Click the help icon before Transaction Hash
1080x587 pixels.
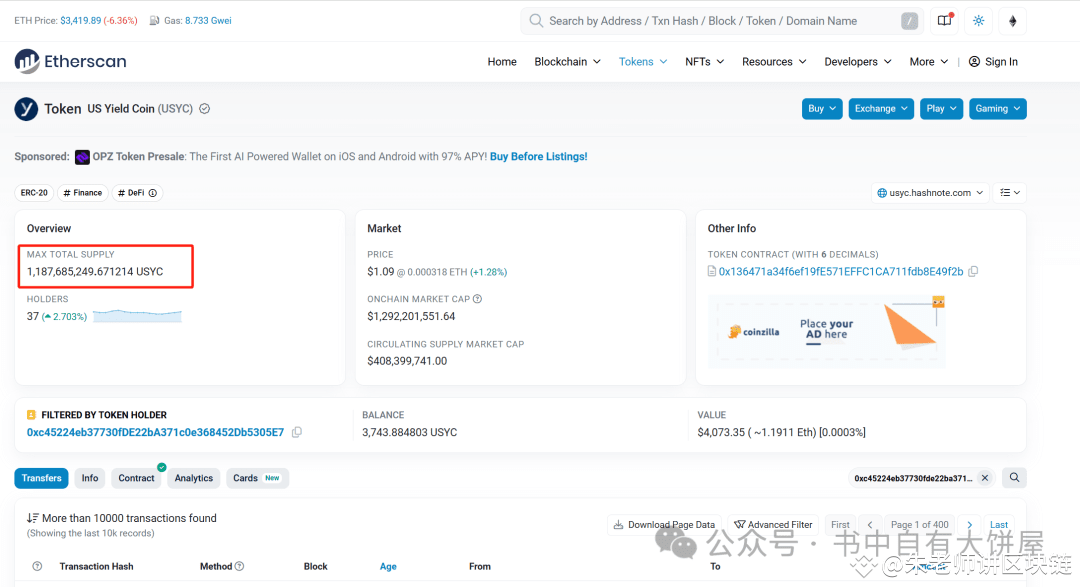[37, 566]
